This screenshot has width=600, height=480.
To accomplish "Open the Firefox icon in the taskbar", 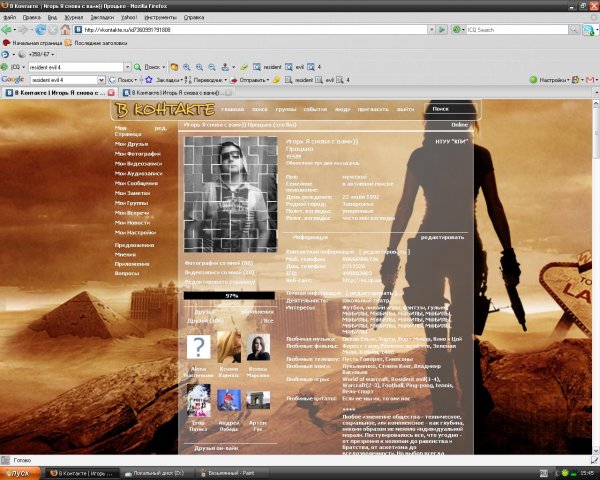I will tap(54, 473).
